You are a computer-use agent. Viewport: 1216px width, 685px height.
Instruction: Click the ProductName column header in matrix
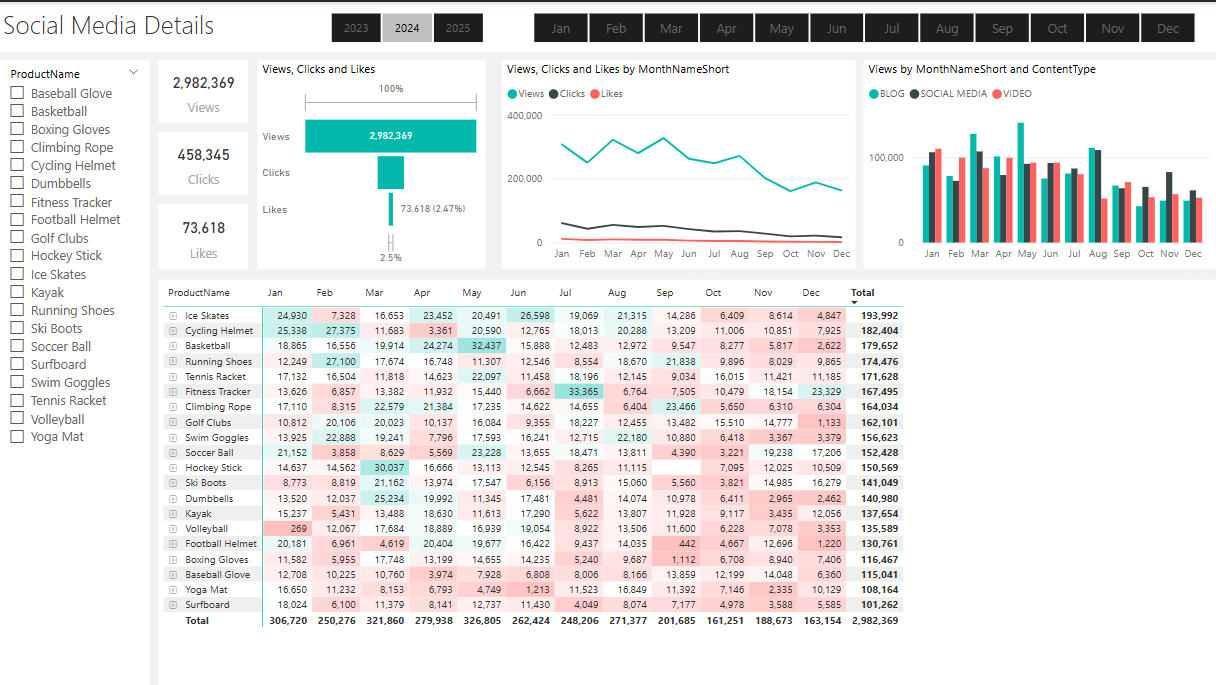pos(199,293)
